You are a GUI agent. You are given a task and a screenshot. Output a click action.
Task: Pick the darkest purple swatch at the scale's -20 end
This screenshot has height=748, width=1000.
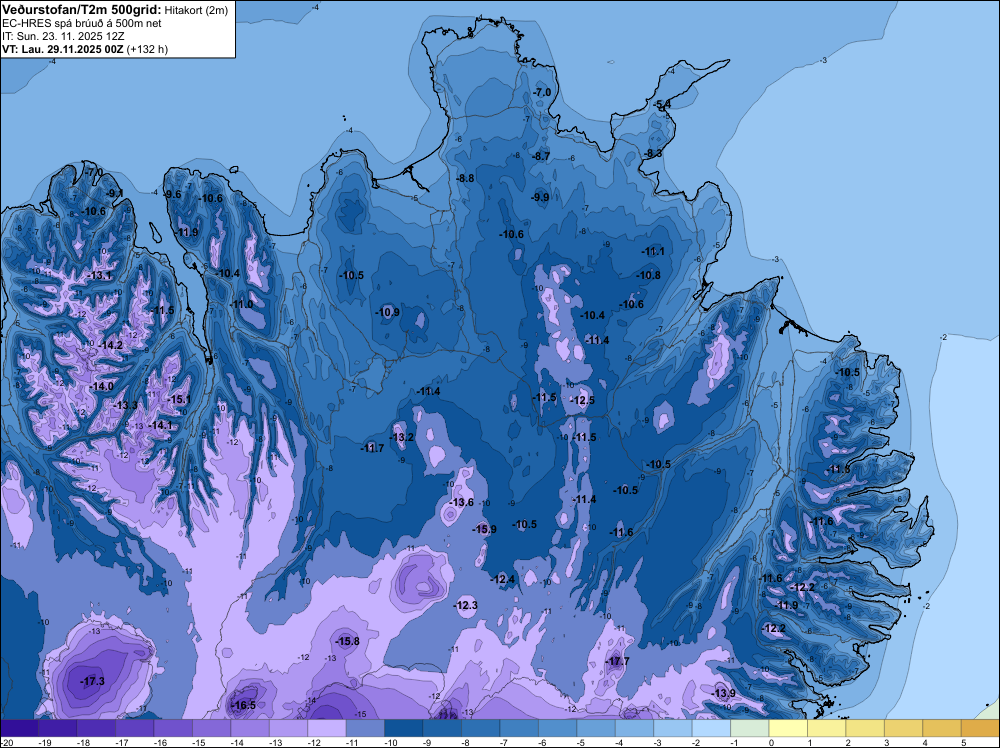pyautogui.click(x=19, y=728)
